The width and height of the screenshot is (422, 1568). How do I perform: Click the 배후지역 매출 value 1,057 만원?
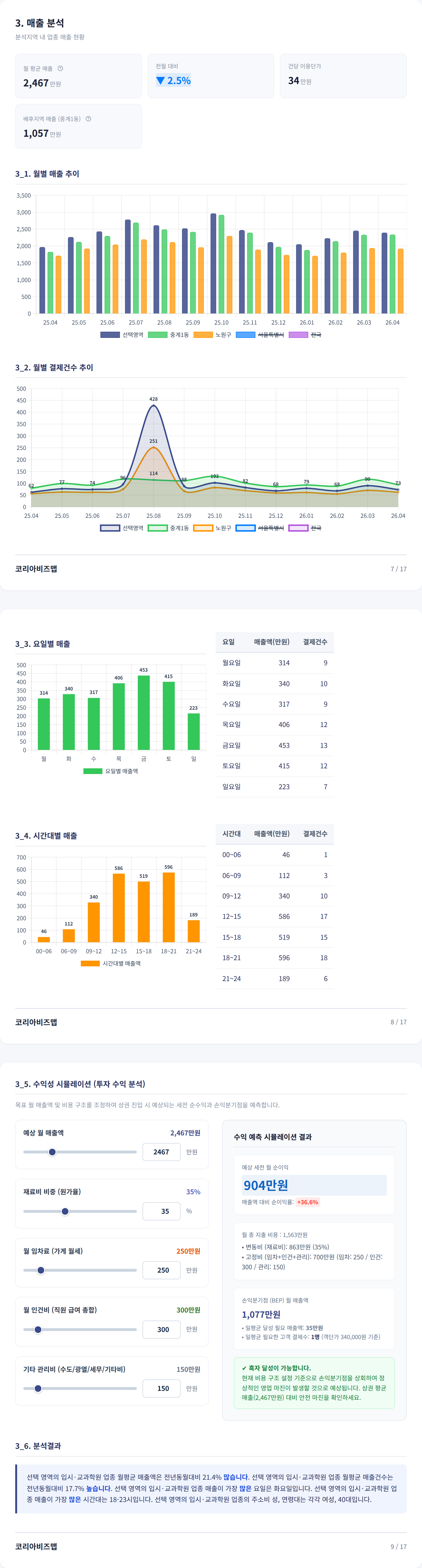[42, 133]
